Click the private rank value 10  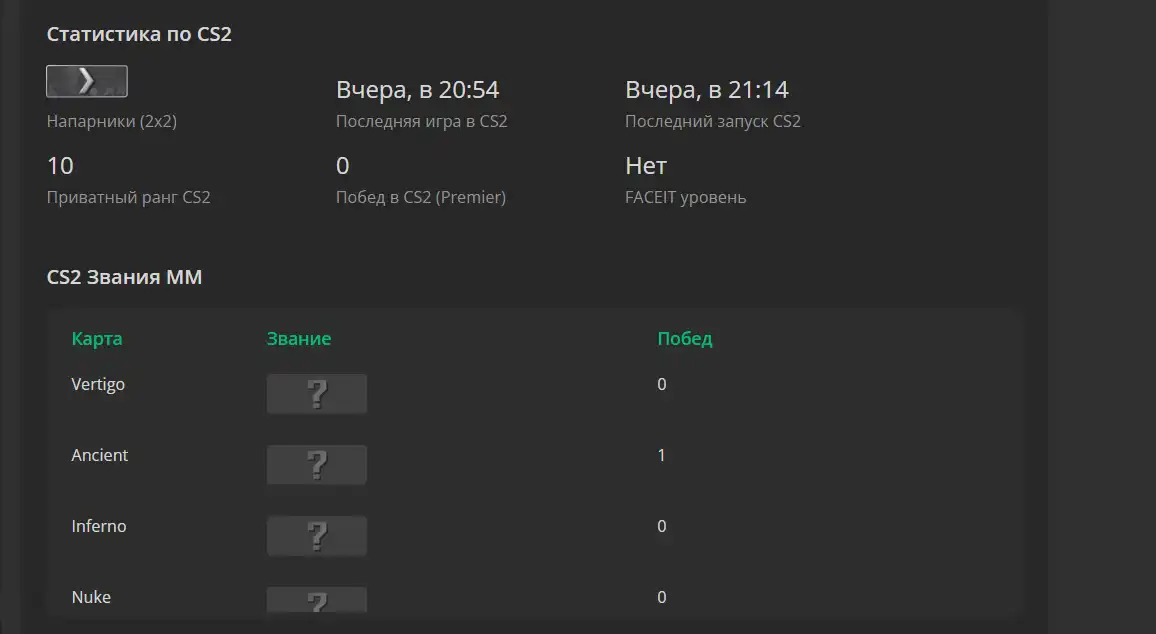click(60, 166)
